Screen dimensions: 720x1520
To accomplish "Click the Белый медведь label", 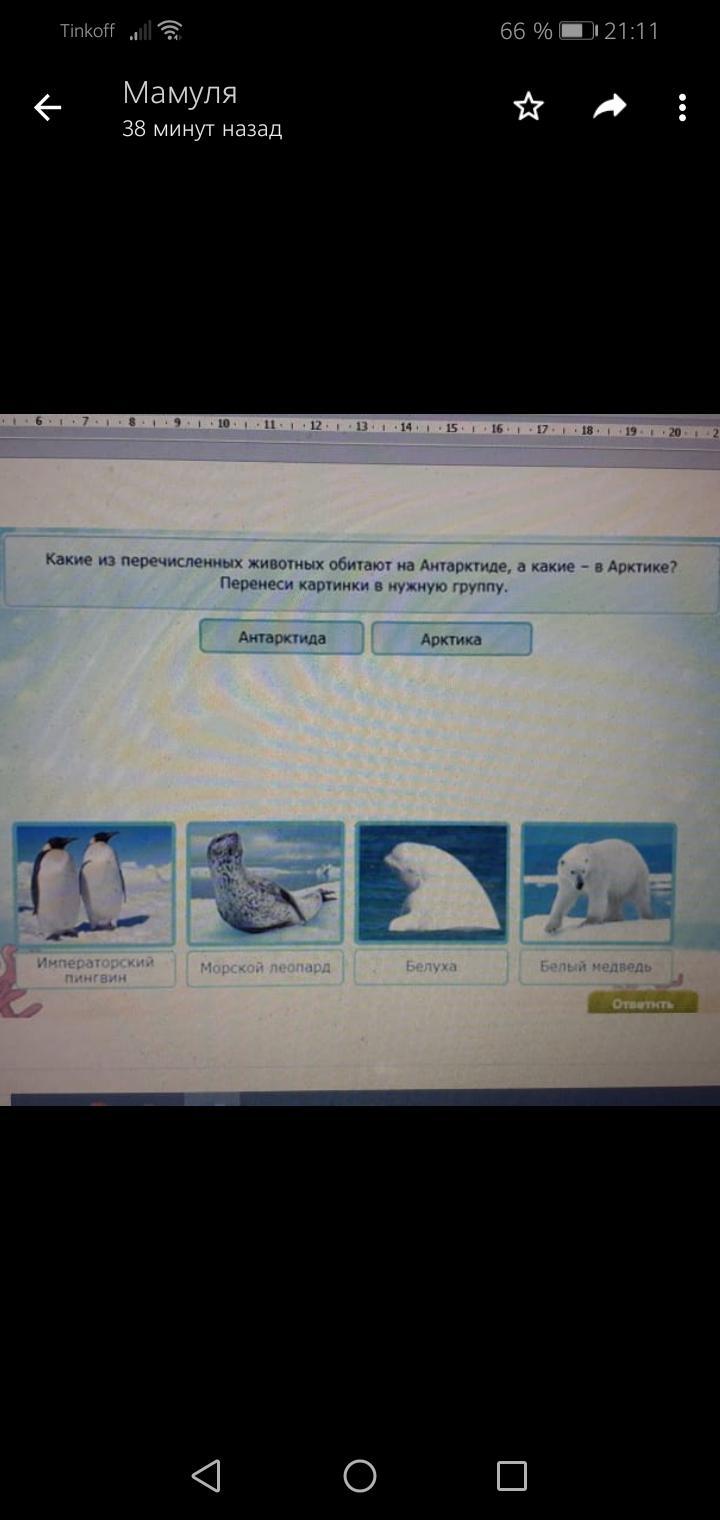I will click(596, 967).
